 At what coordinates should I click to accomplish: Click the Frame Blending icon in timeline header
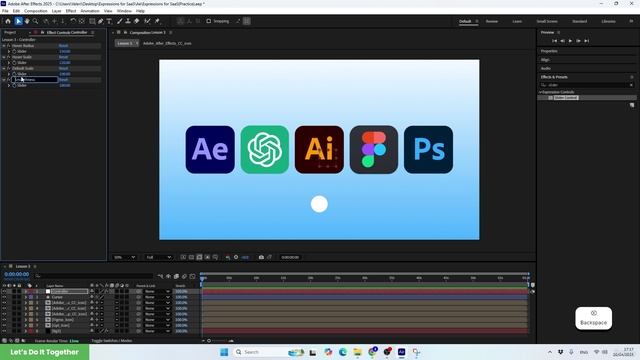tap(176, 276)
